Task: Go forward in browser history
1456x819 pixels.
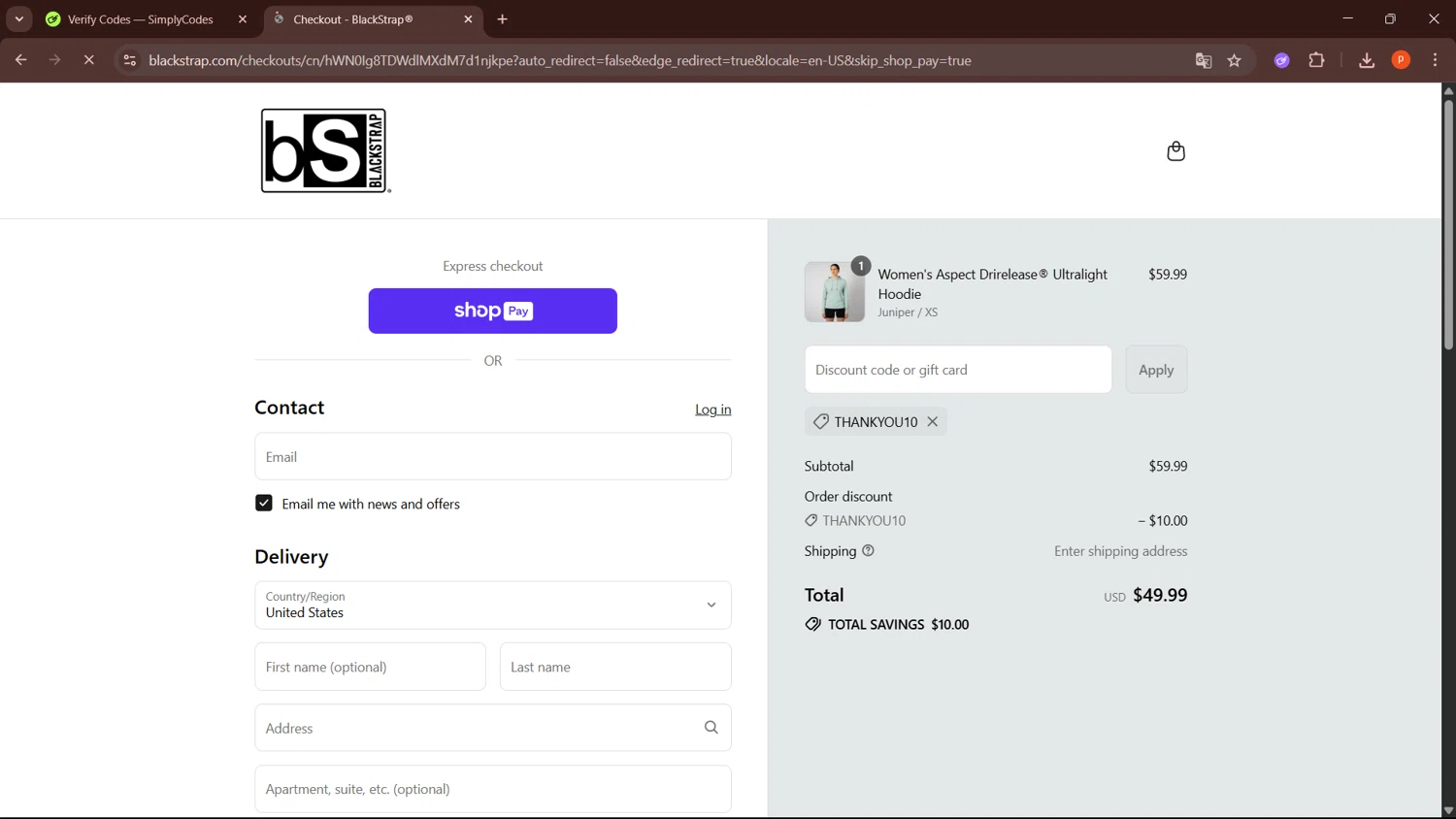Action: tap(54, 60)
